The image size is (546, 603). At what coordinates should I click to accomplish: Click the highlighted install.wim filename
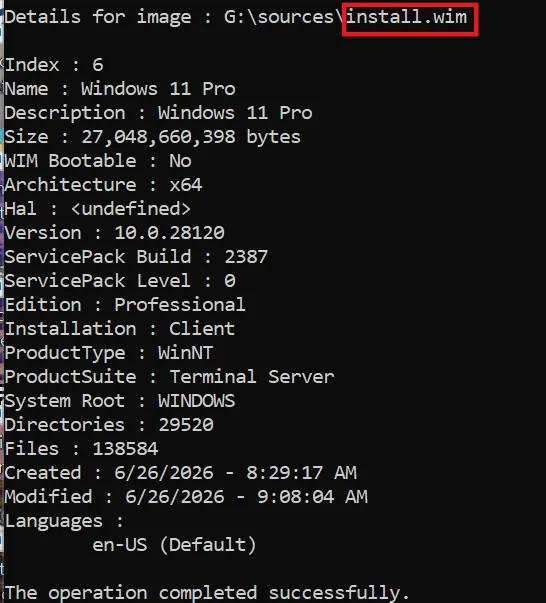point(406,17)
